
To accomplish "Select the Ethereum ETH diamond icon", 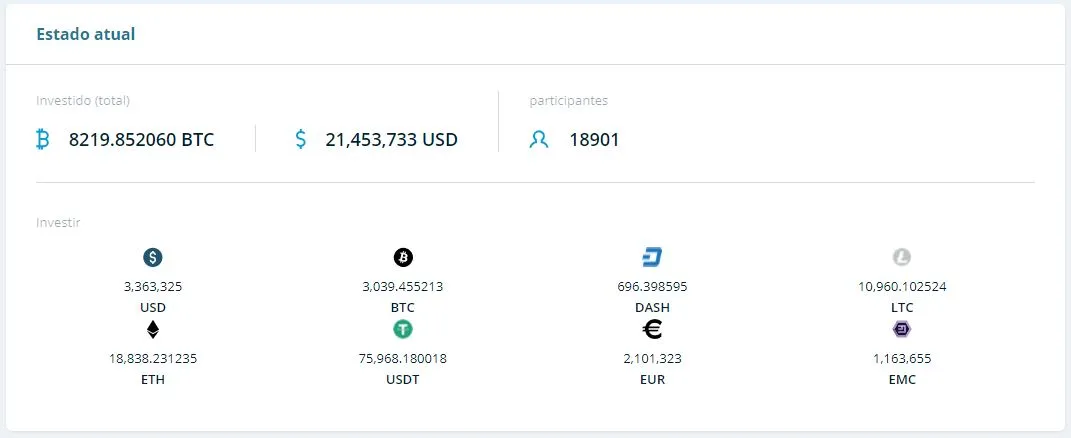I will click(x=152, y=329).
